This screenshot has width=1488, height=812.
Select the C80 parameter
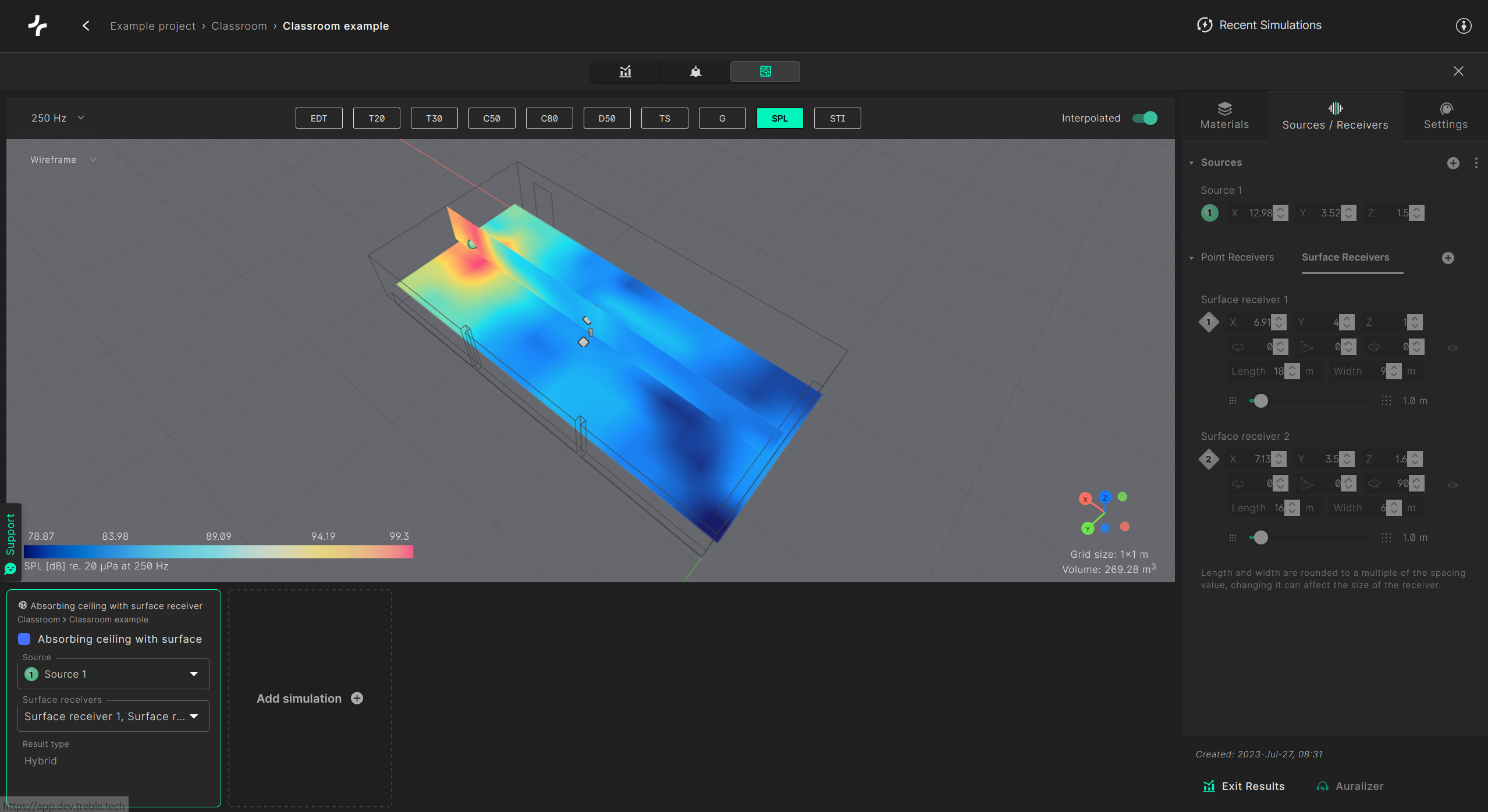(x=549, y=118)
